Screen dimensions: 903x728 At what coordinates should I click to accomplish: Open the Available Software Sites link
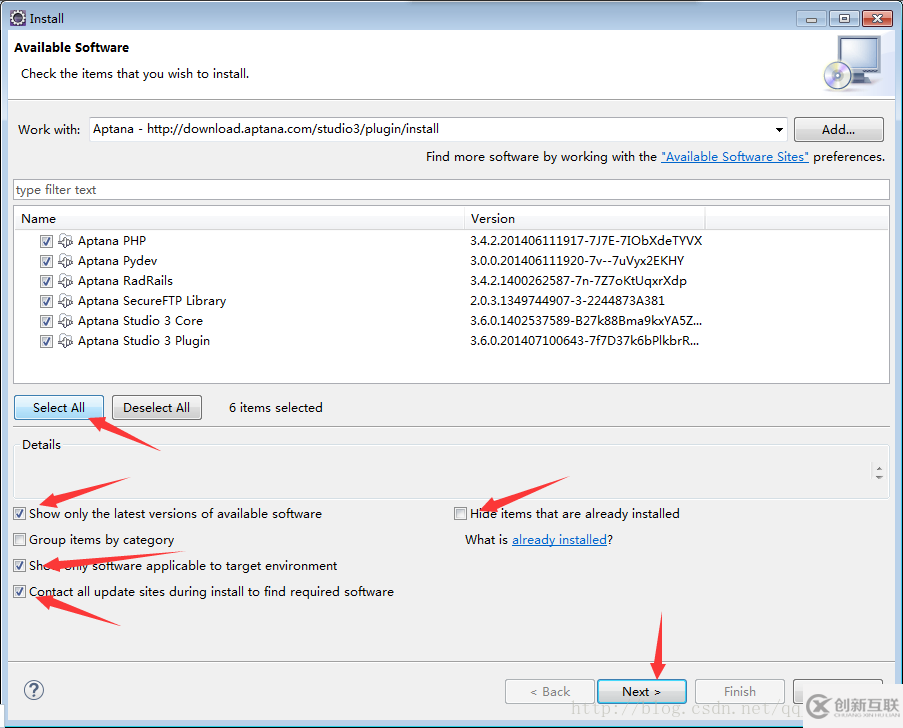(735, 157)
